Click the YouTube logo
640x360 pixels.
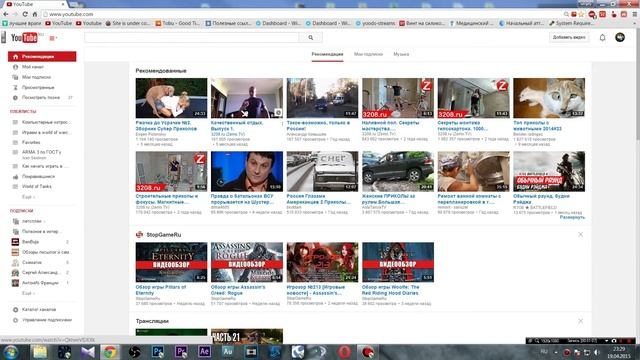24,38
